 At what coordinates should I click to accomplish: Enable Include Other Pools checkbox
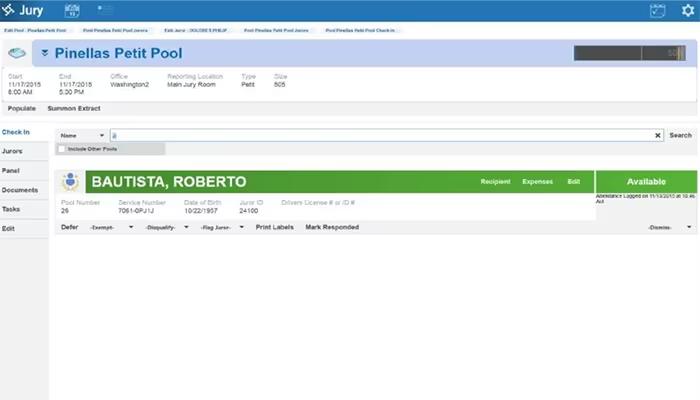coord(62,149)
